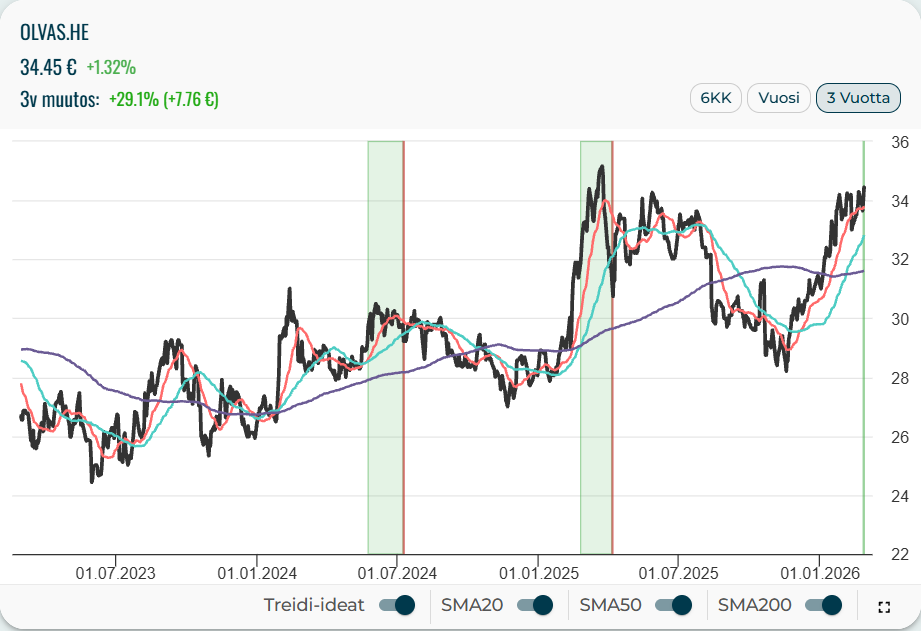The image size is (921, 631).
Task: Click the green trade zone before 01.07.2024
Action: click(x=385, y=450)
